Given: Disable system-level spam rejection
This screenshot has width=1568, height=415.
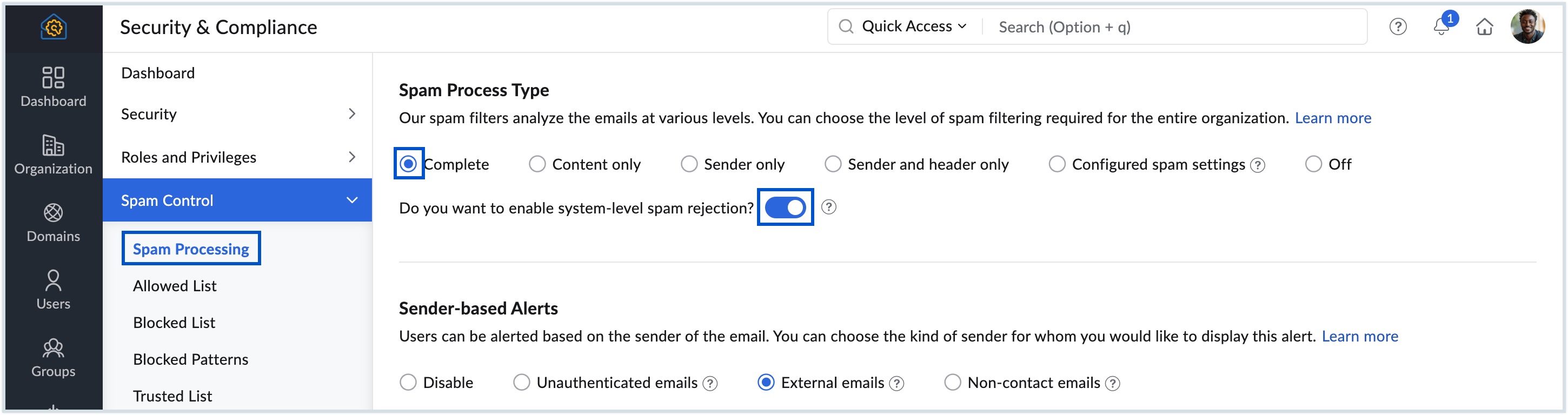Looking at the screenshot, I should (785, 207).
